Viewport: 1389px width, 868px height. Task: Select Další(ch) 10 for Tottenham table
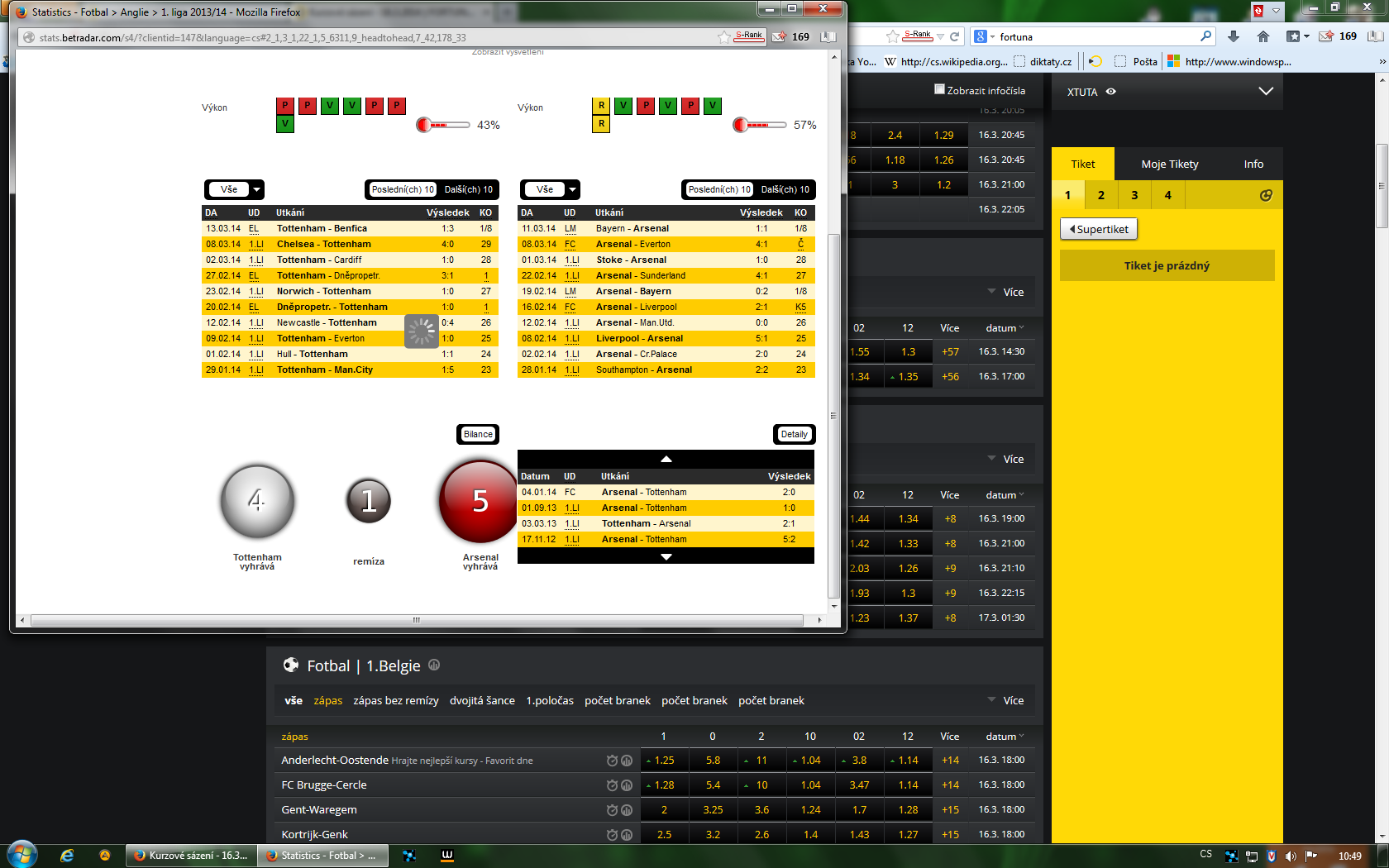469,189
